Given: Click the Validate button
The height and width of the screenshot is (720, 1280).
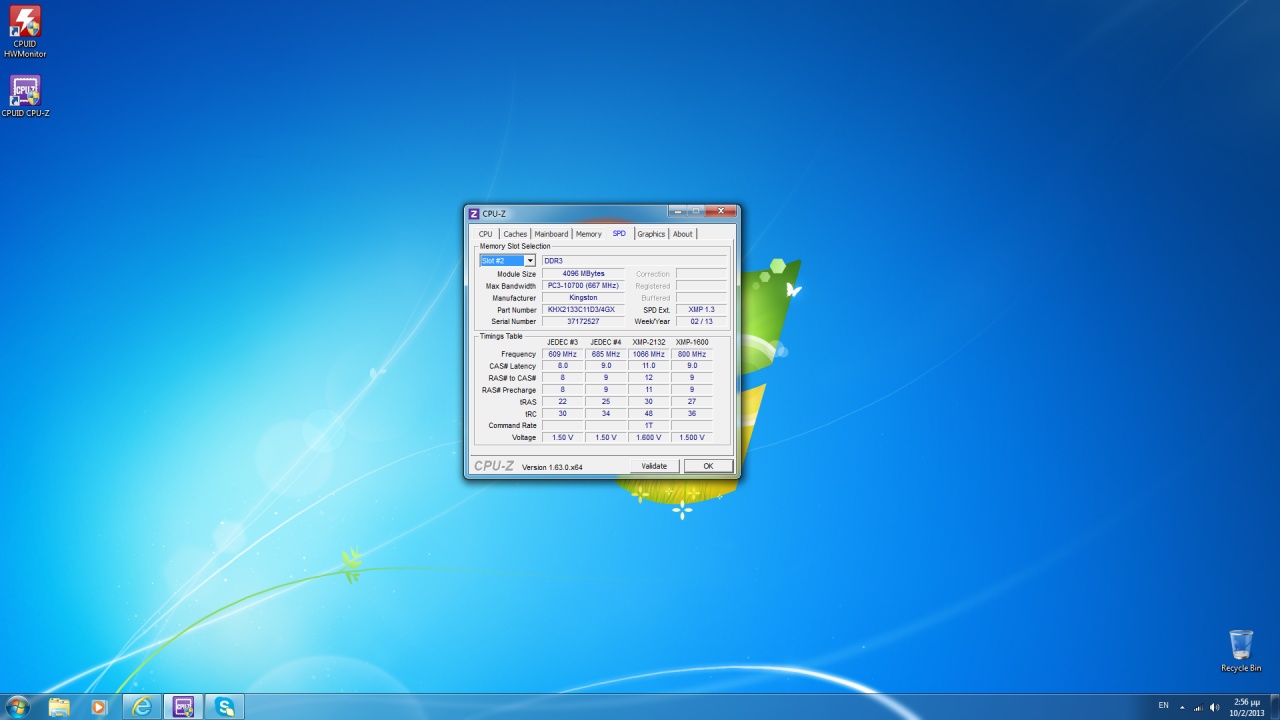Looking at the screenshot, I should (x=654, y=466).
